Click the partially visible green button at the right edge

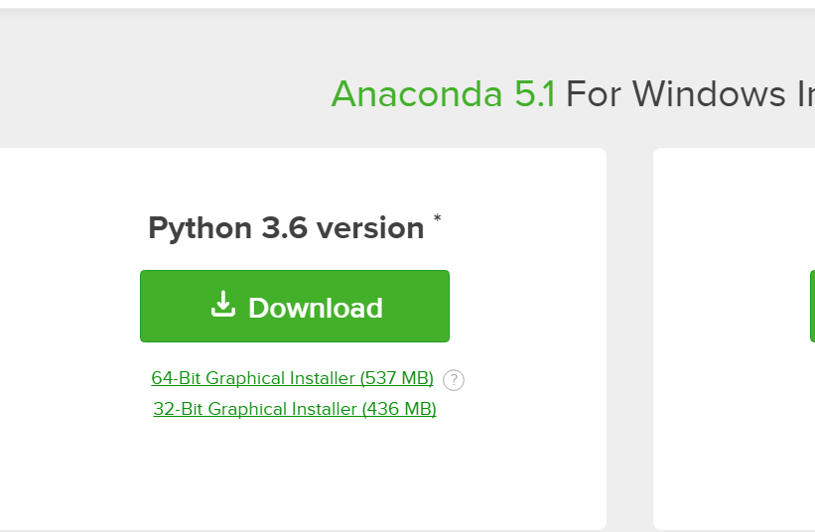[x=812, y=306]
